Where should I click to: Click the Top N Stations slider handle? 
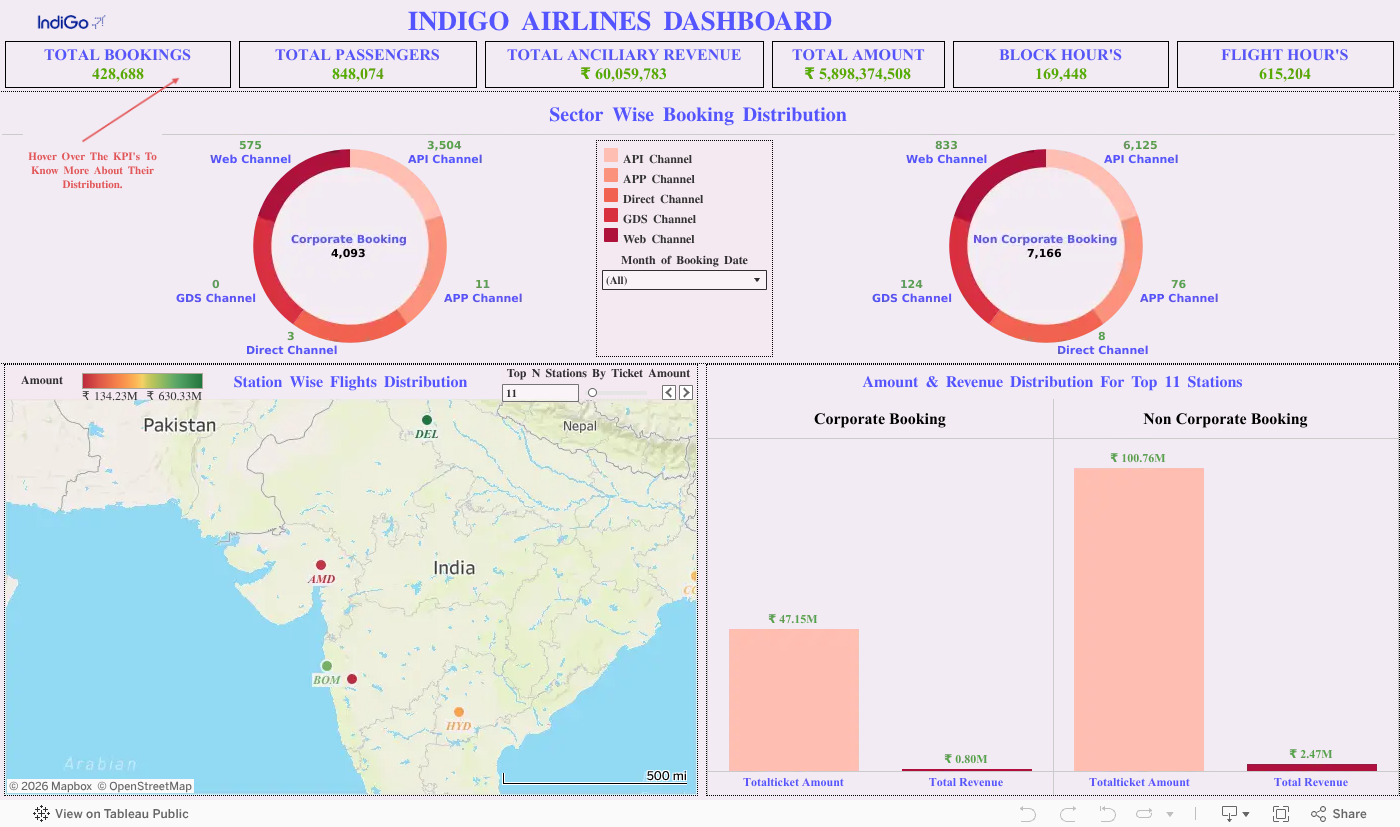(592, 393)
